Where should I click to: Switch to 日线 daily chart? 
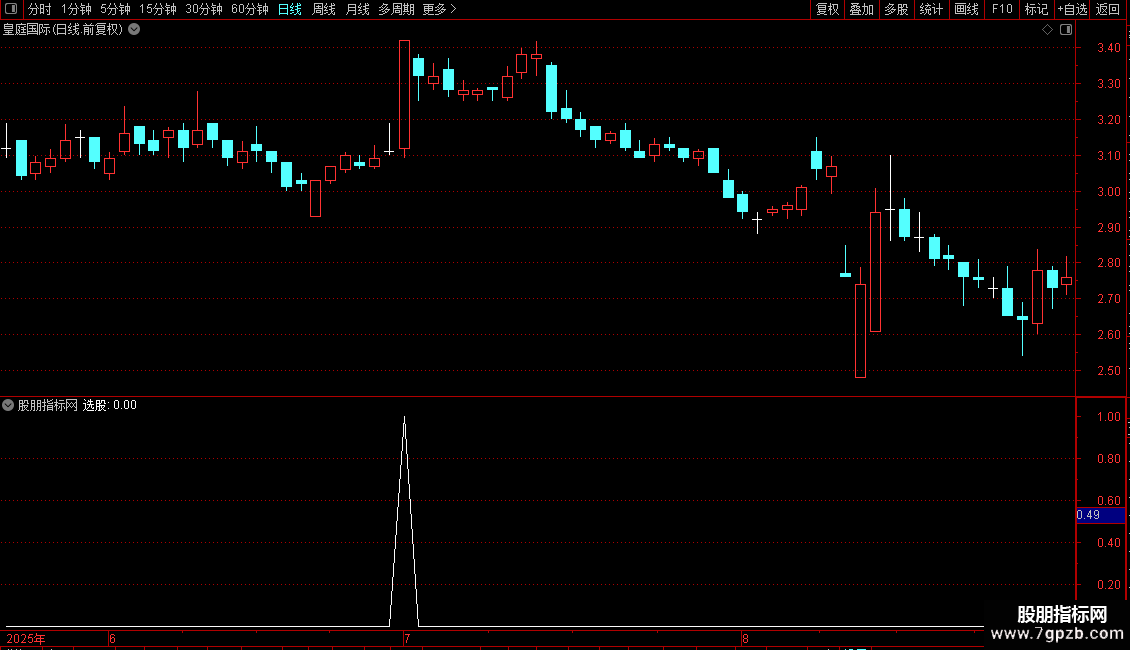[290, 9]
